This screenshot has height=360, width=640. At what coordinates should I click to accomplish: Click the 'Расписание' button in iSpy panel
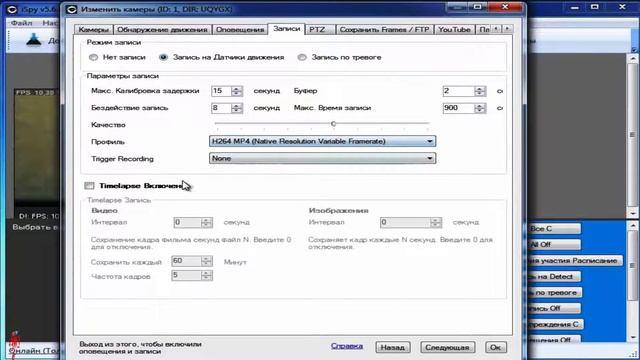click(x=575, y=260)
